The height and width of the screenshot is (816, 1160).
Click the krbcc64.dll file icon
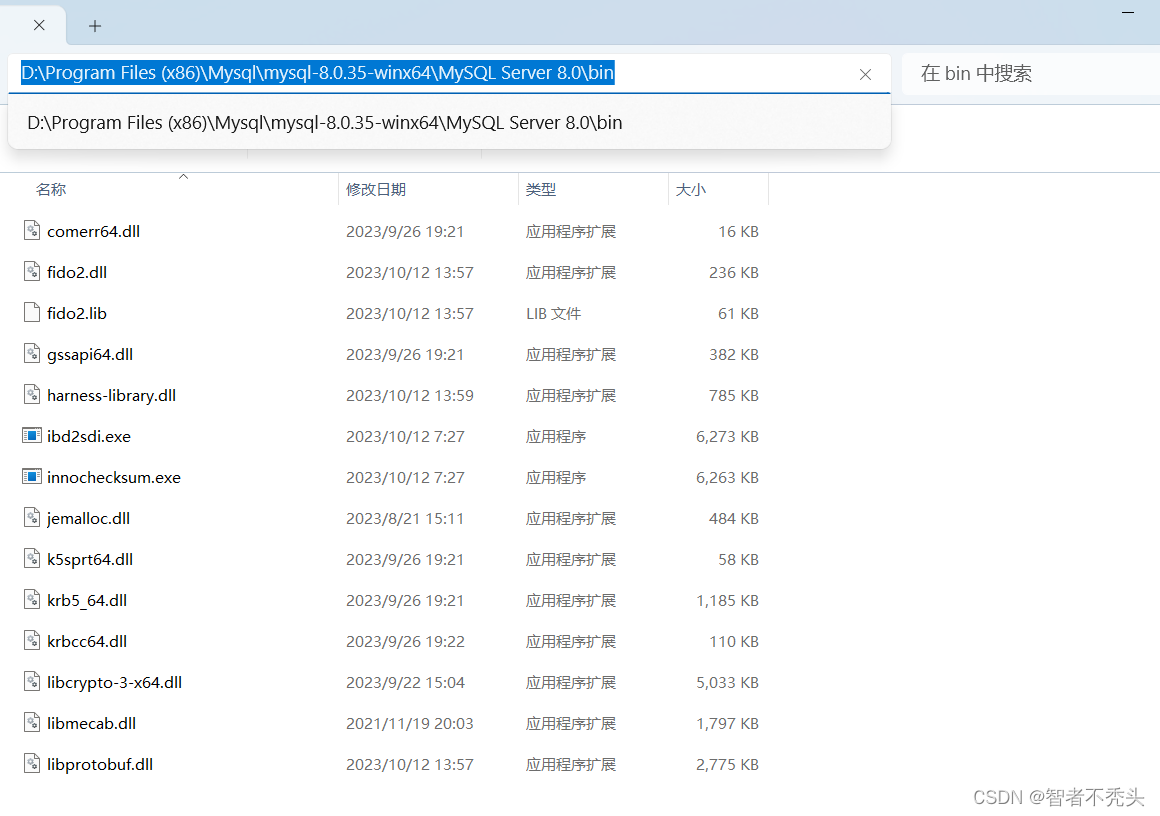[x=32, y=641]
